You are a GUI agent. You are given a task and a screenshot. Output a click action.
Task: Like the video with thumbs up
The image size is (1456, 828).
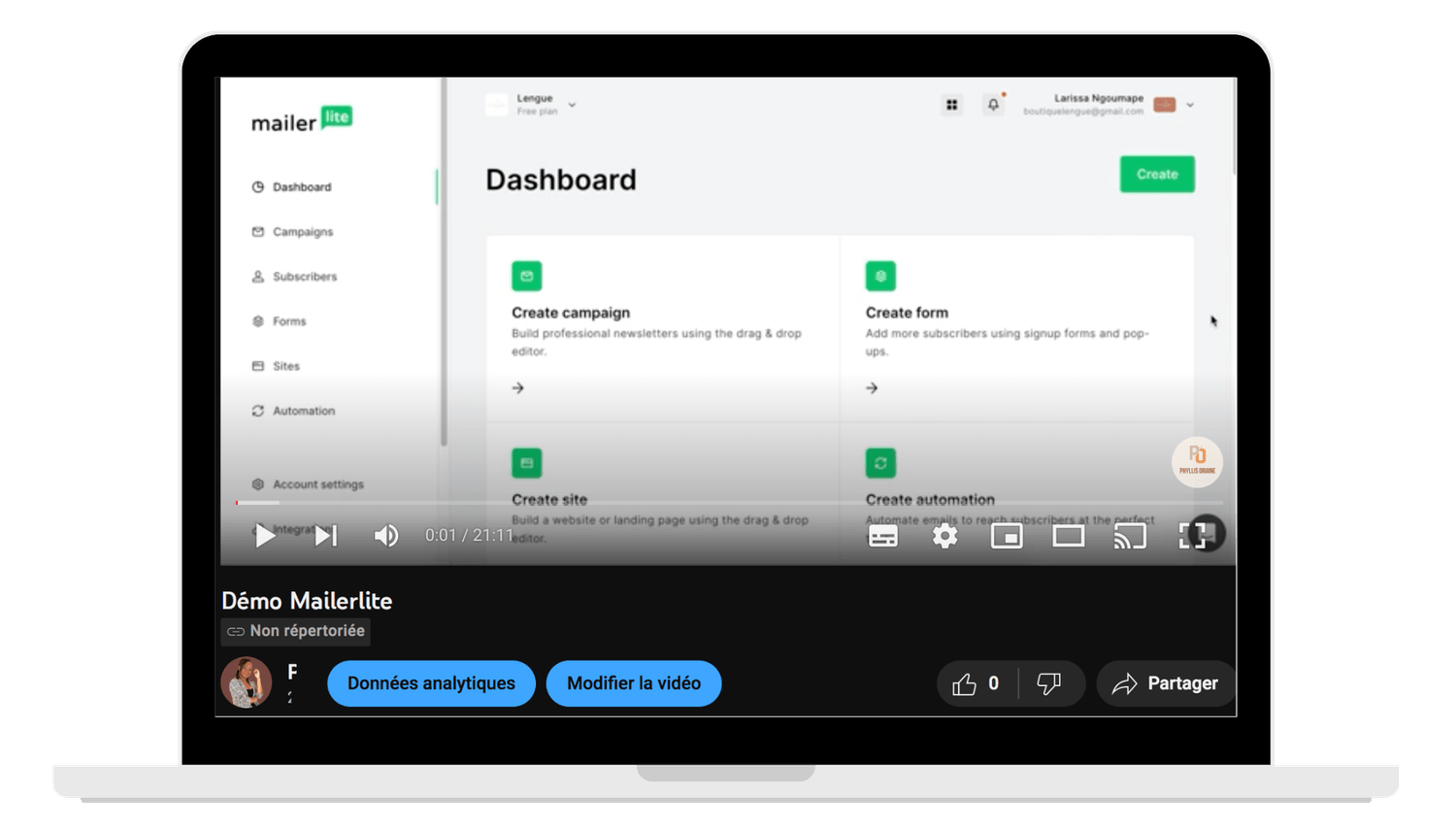pos(976,684)
